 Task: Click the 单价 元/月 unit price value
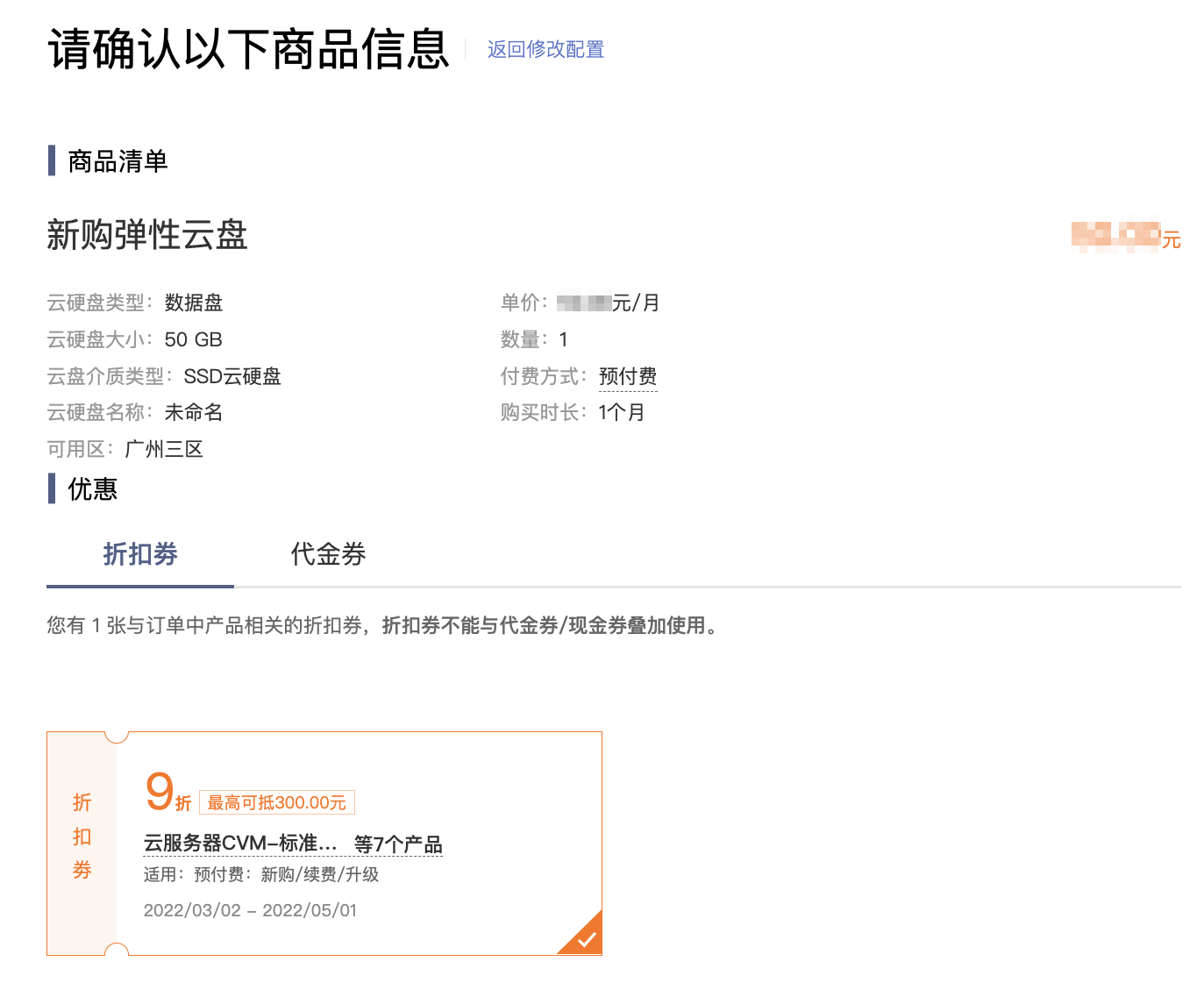608,303
